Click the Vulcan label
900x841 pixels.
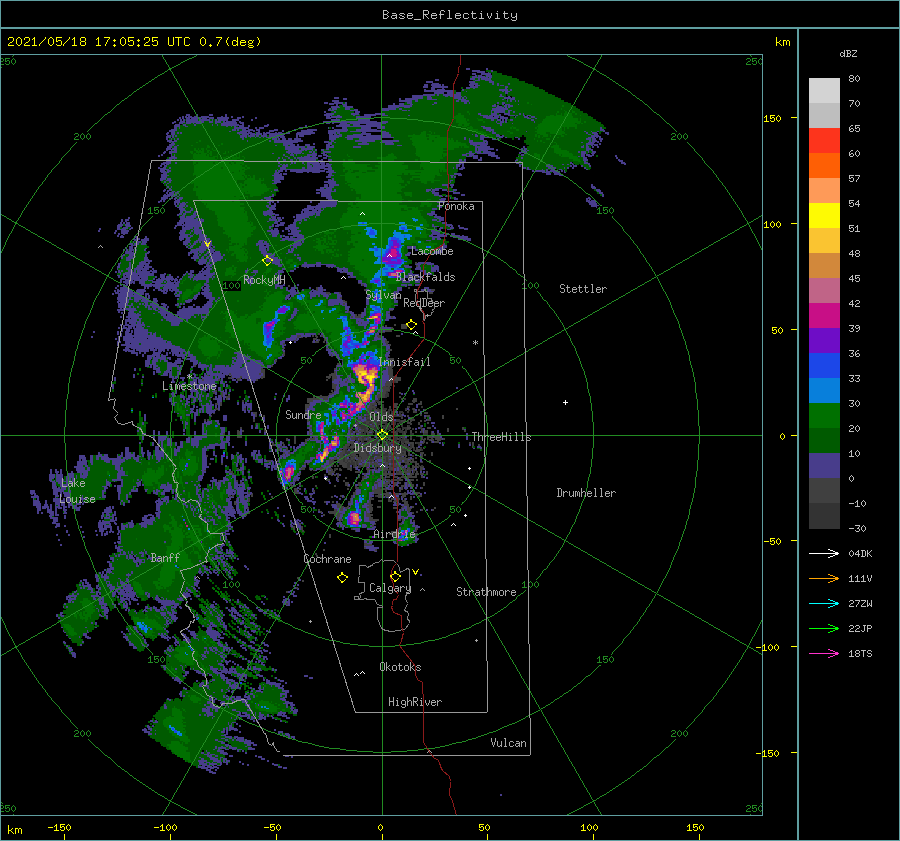508,743
